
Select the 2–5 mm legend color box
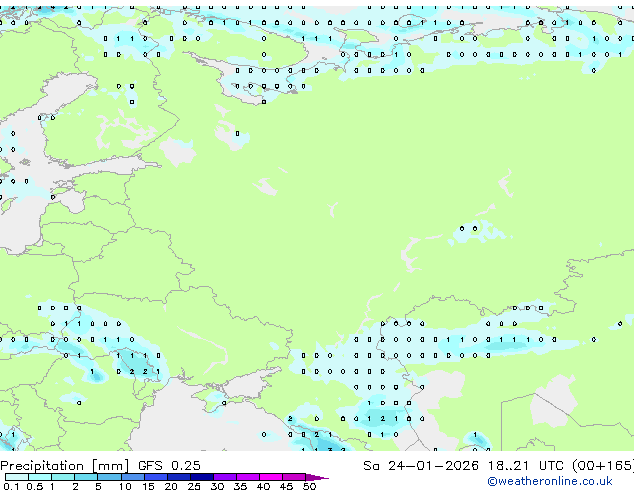coord(86,477)
